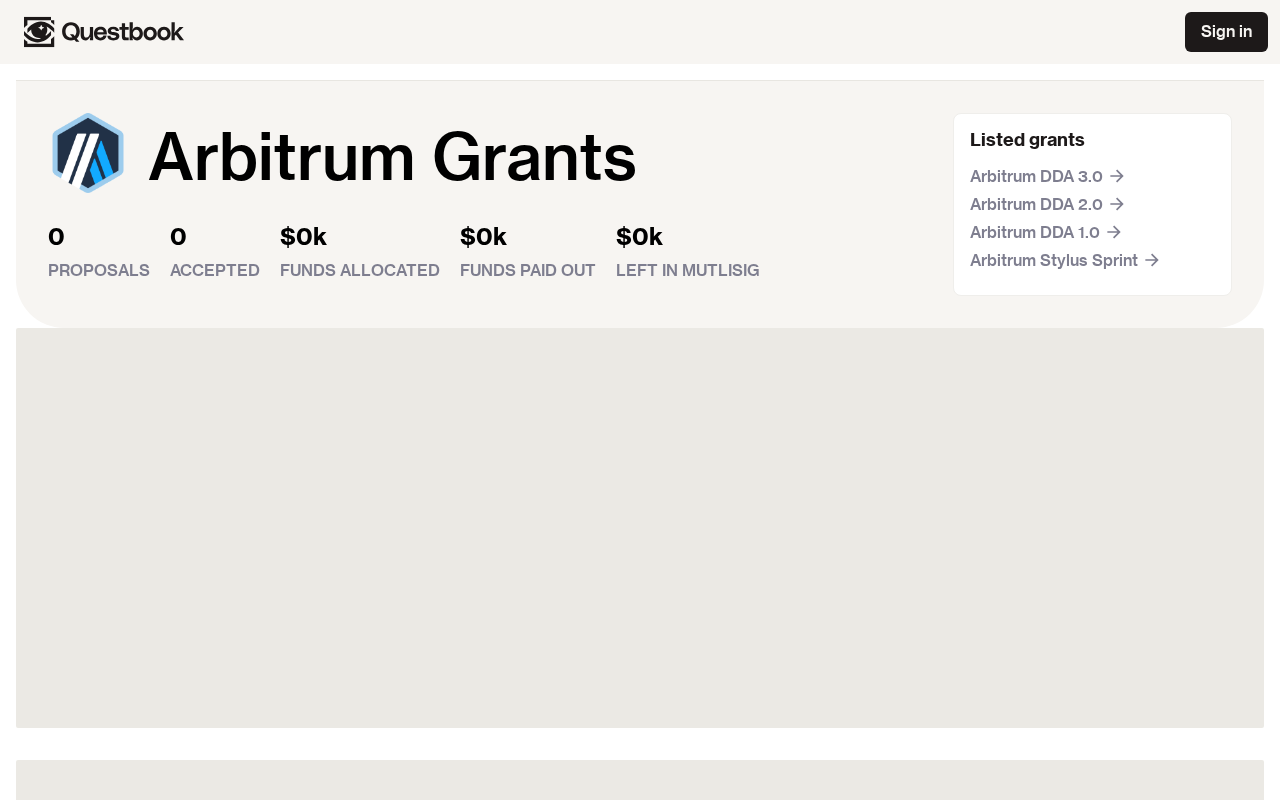Click the Questbook eye logo icon
Viewport: 1280px width, 800px height.
click(39, 32)
